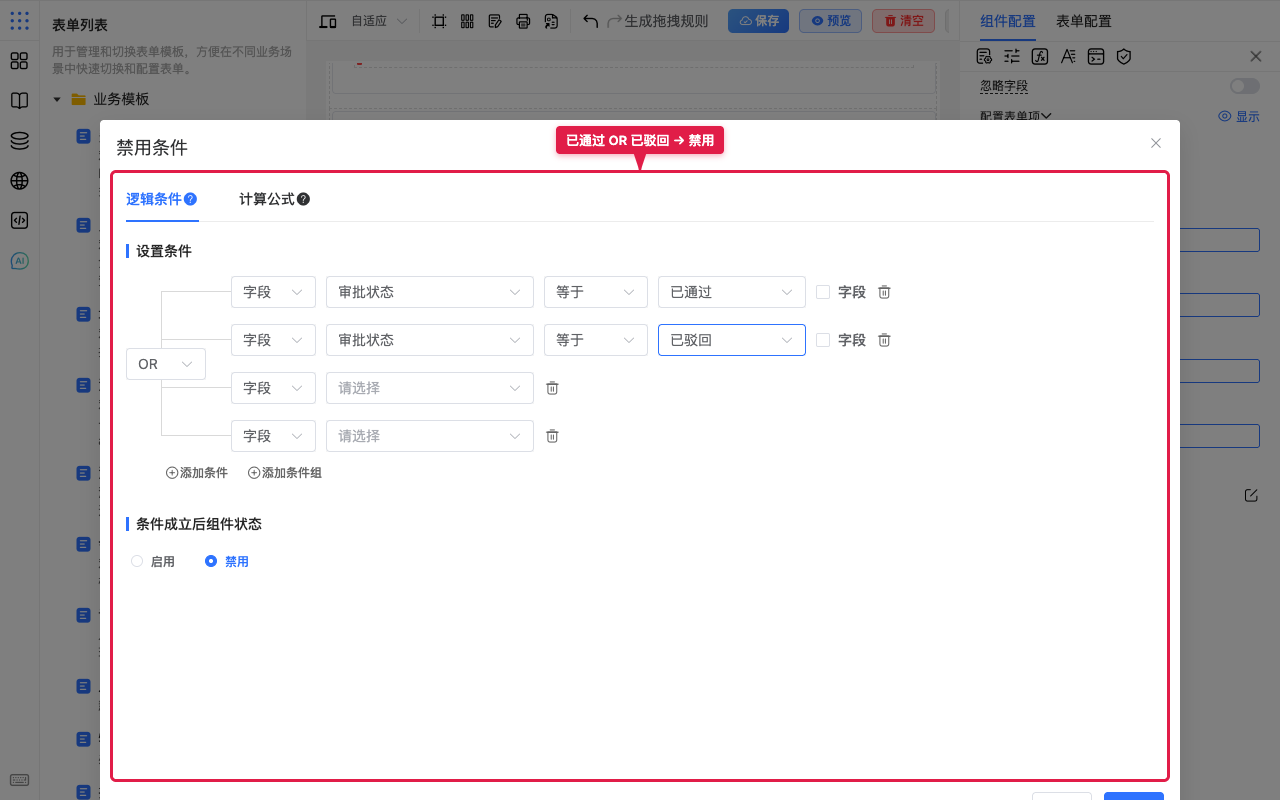Click the sliders icon in 组件配置 panel

1012,57
